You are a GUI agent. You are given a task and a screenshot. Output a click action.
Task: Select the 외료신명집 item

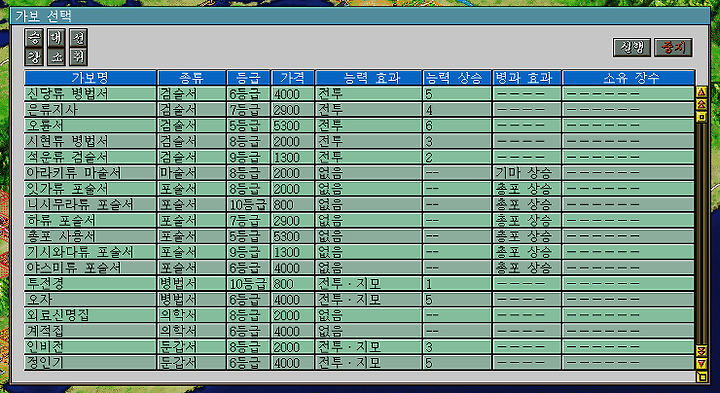359,315
